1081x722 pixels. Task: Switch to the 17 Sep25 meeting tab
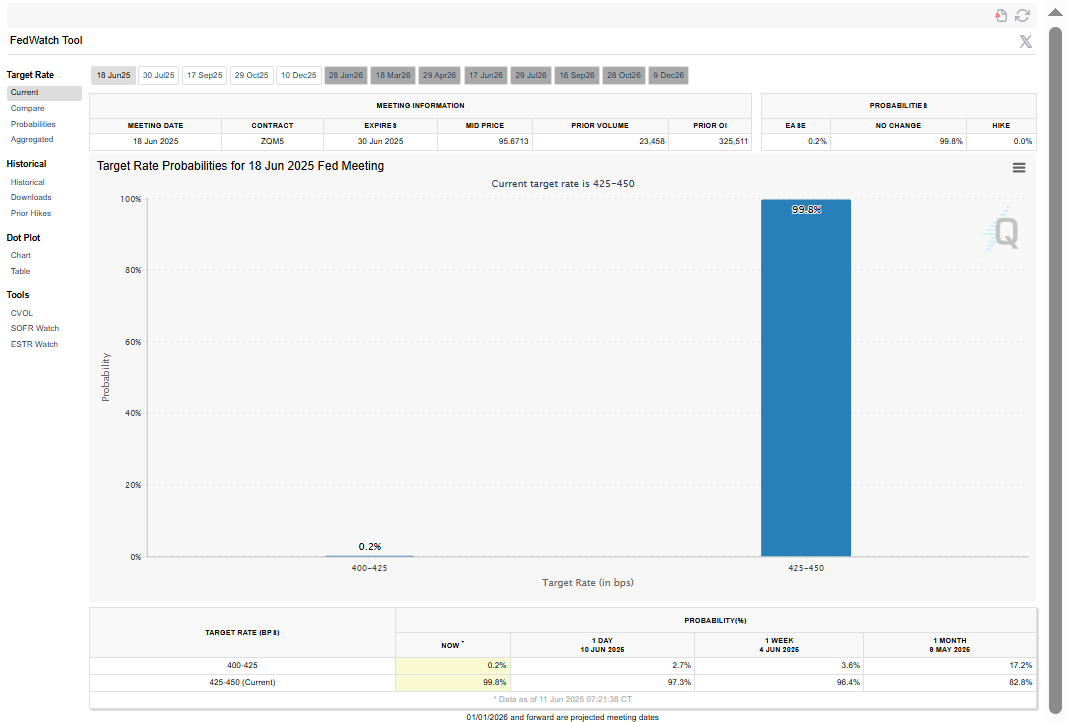[x=204, y=76]
